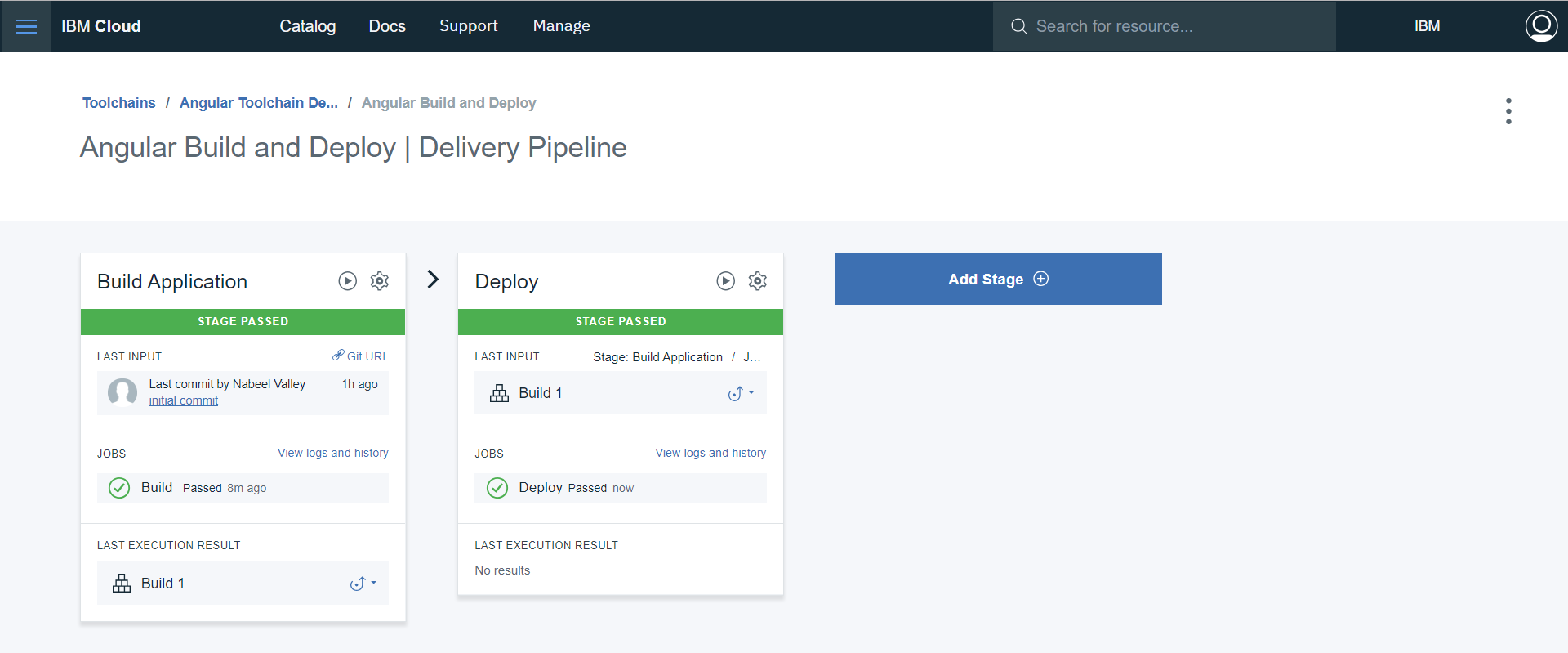The height and width of the screenshot is (653, 1568).
Task: Click the Build job passed check icon
Action: click(119, 488)
